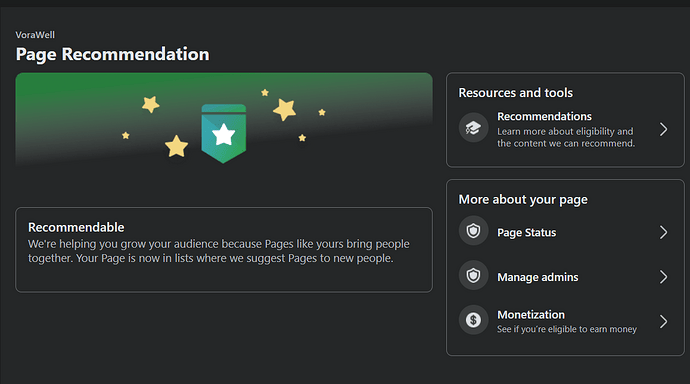690x384 pixels.
Task: Open the Manage admins chevron arrow
Action: (663, 277)
